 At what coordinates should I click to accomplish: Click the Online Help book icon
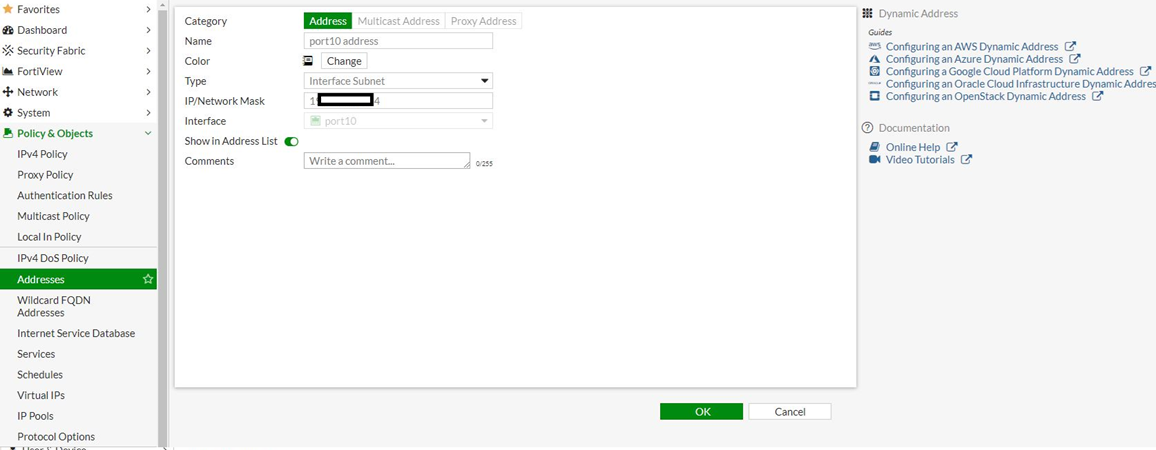coord(875,147)
